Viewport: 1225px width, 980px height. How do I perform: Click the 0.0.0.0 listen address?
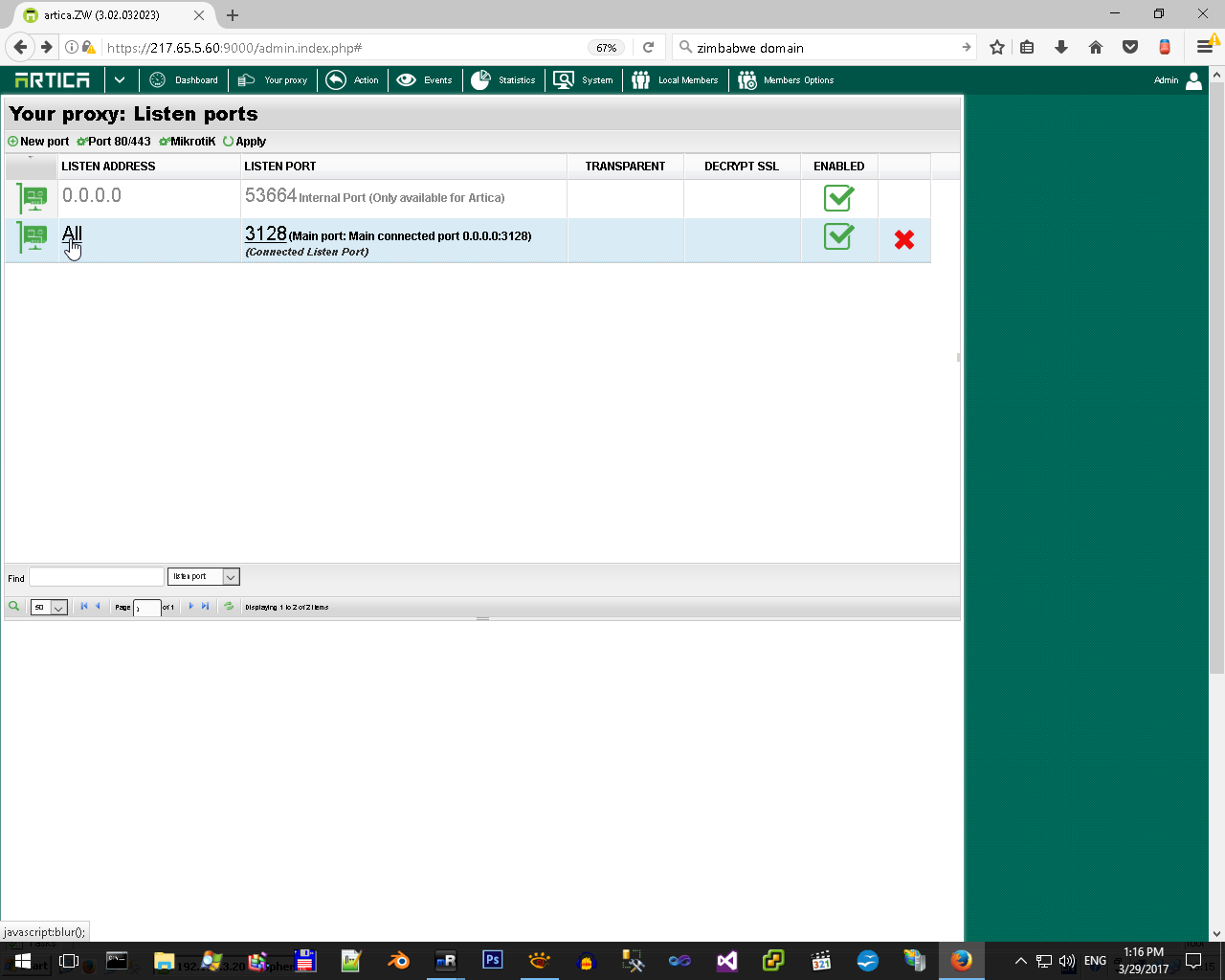[92, 195]
